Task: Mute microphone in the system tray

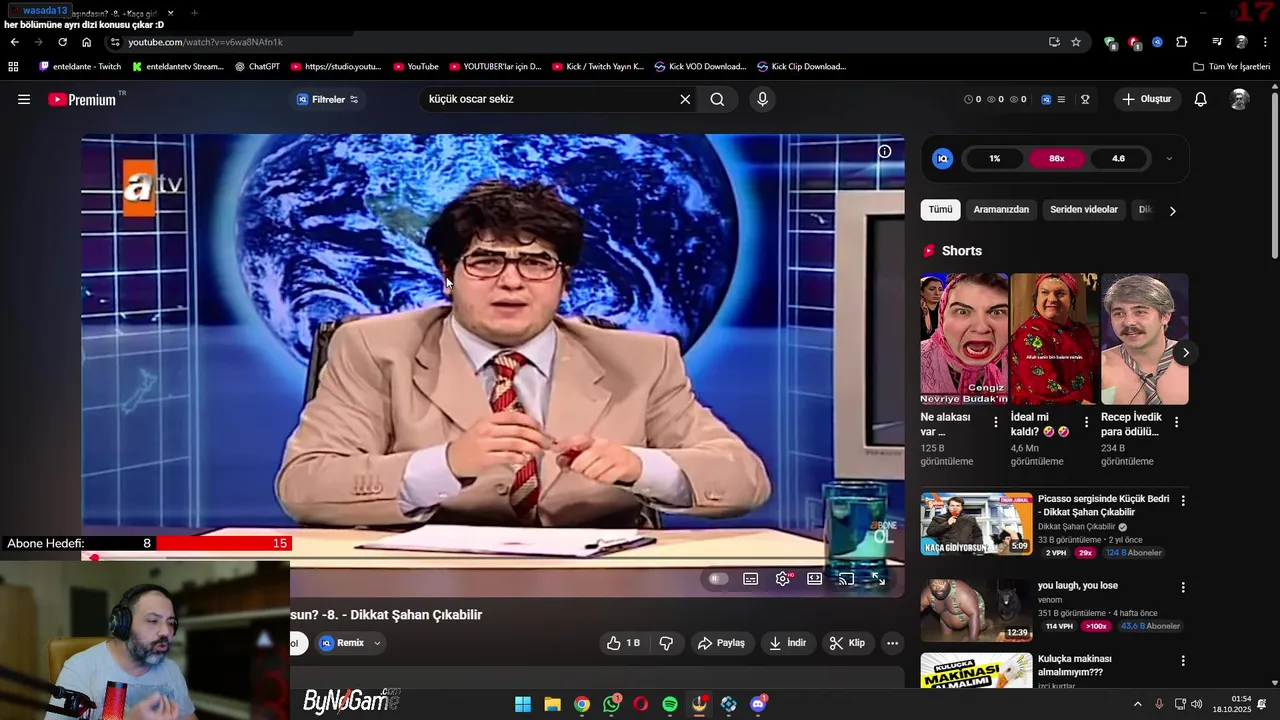Action: point(1159,704)
